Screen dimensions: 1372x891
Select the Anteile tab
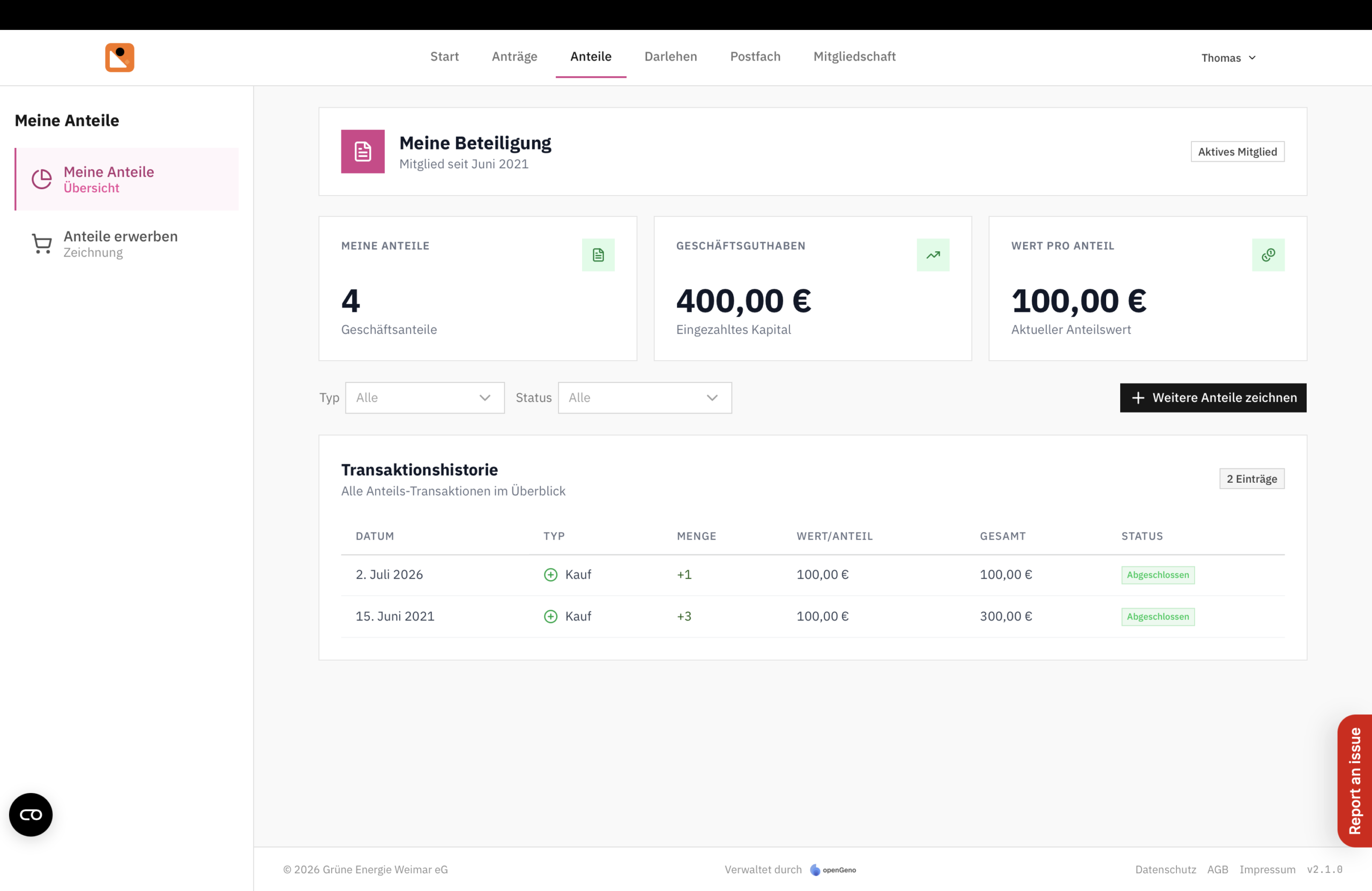click(x=590, y=56)
